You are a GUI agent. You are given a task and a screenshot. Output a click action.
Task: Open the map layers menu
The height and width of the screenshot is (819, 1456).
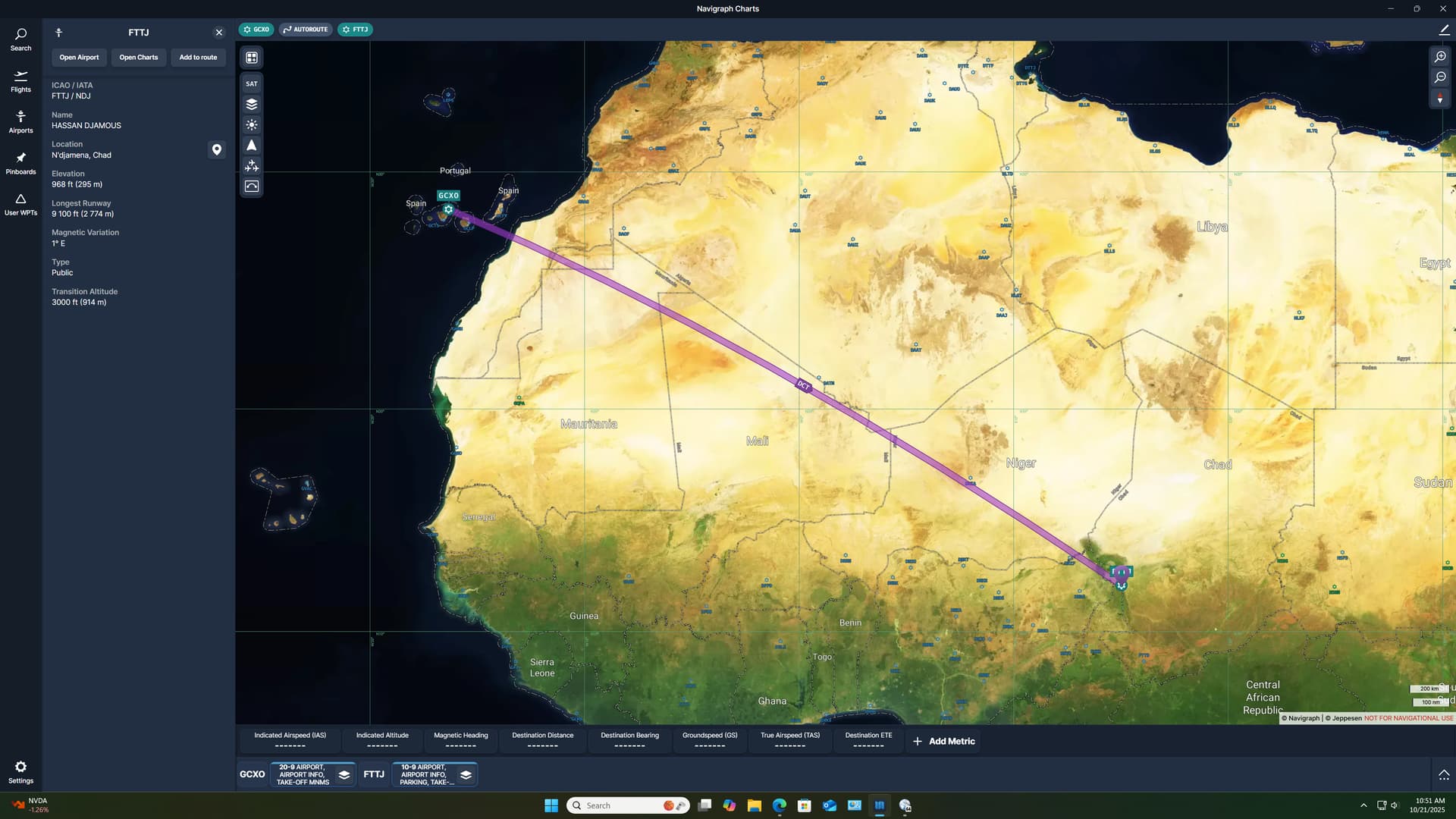[x=252, y=105]
